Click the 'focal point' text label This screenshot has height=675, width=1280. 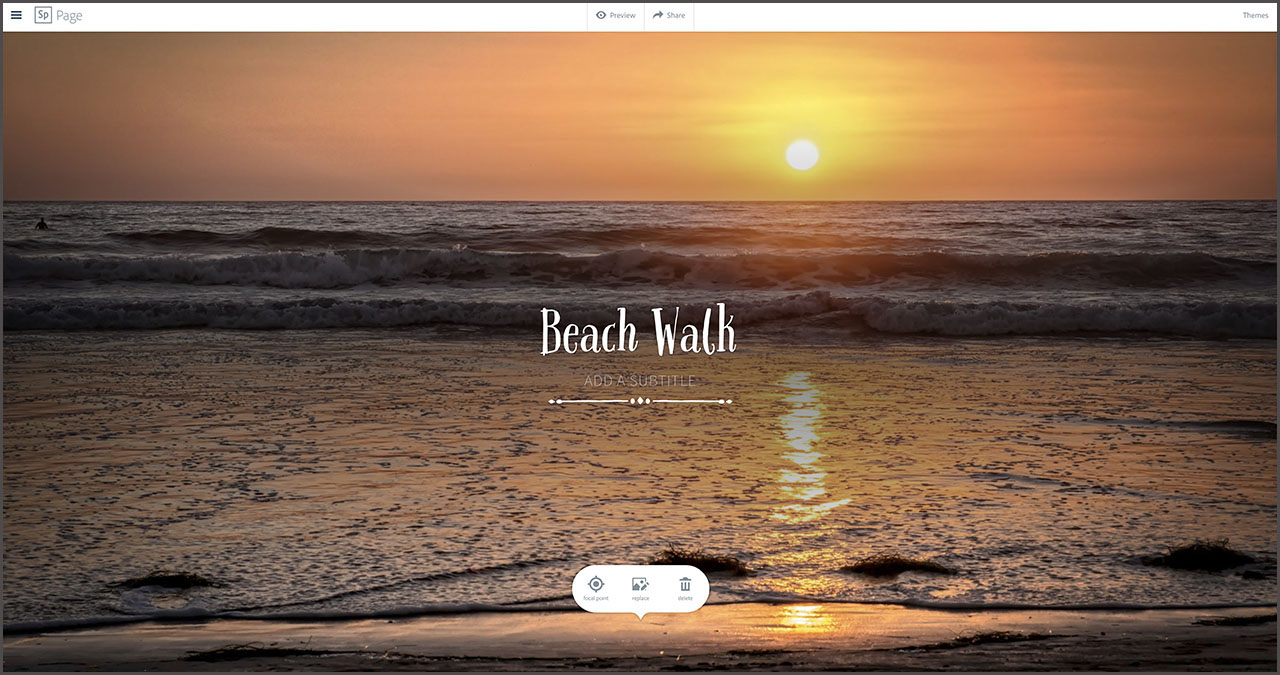tap(596, 599)
